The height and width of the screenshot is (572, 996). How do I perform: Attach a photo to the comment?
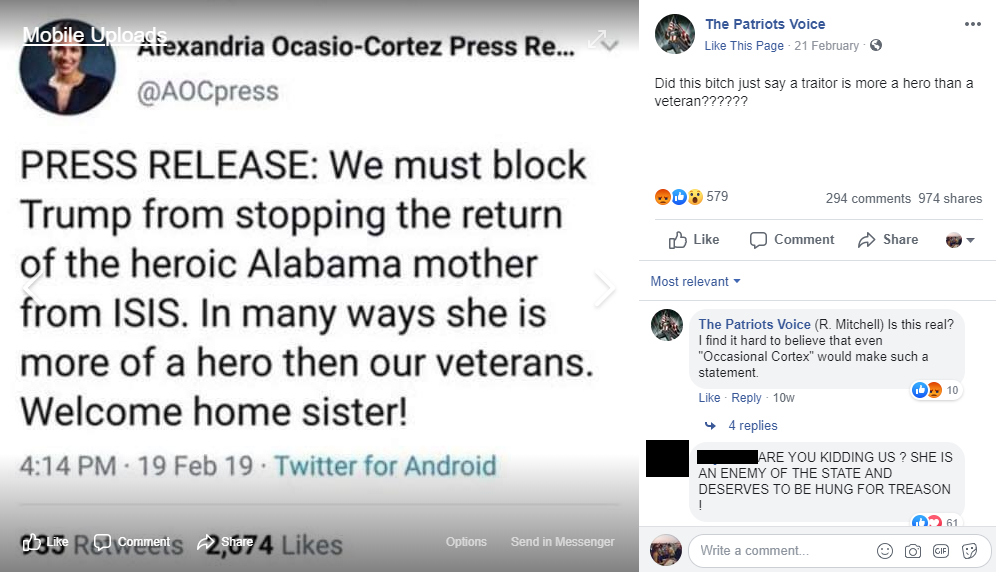tap(913, 551)
